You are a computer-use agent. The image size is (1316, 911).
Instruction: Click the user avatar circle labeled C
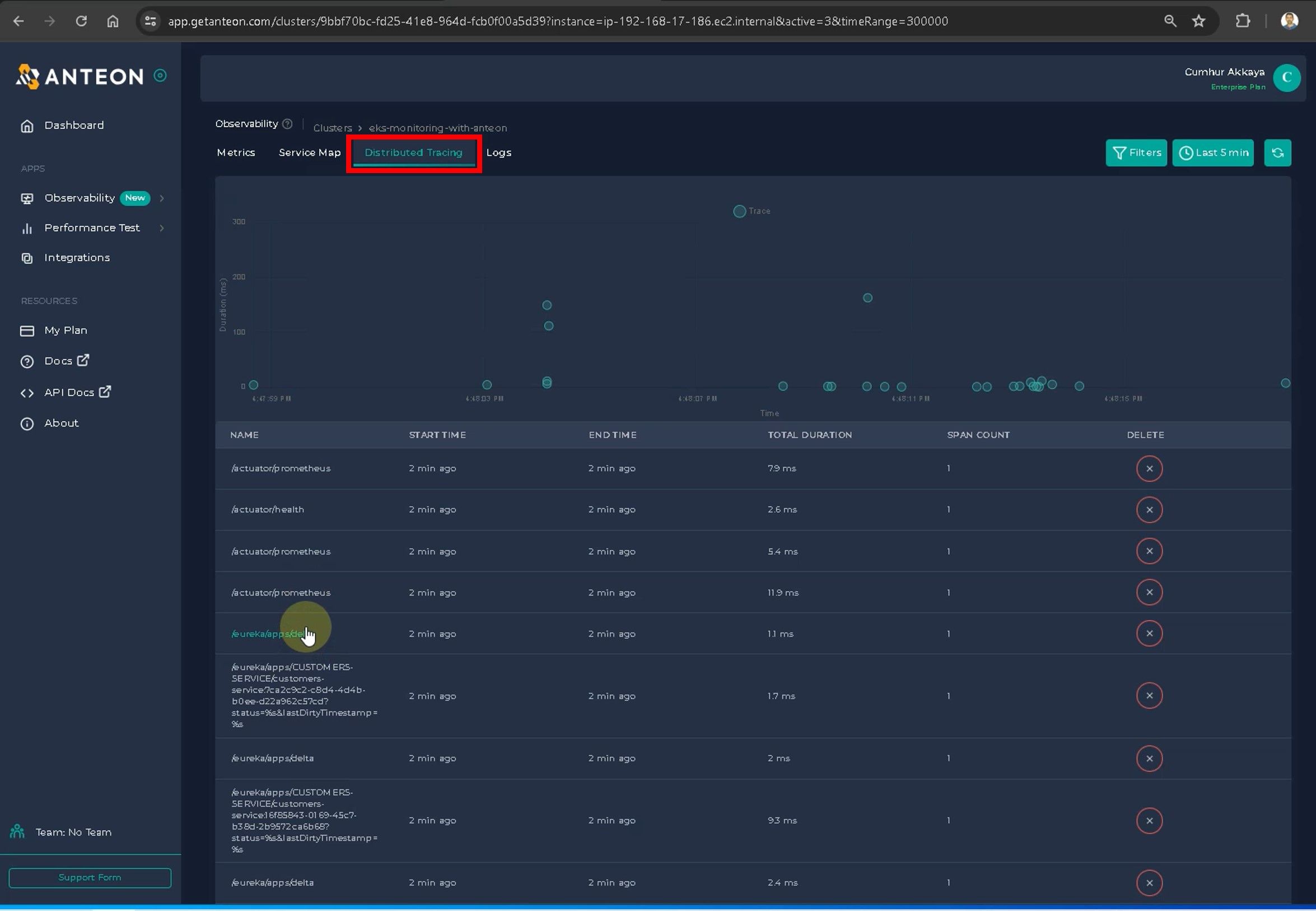(1286, 78)
